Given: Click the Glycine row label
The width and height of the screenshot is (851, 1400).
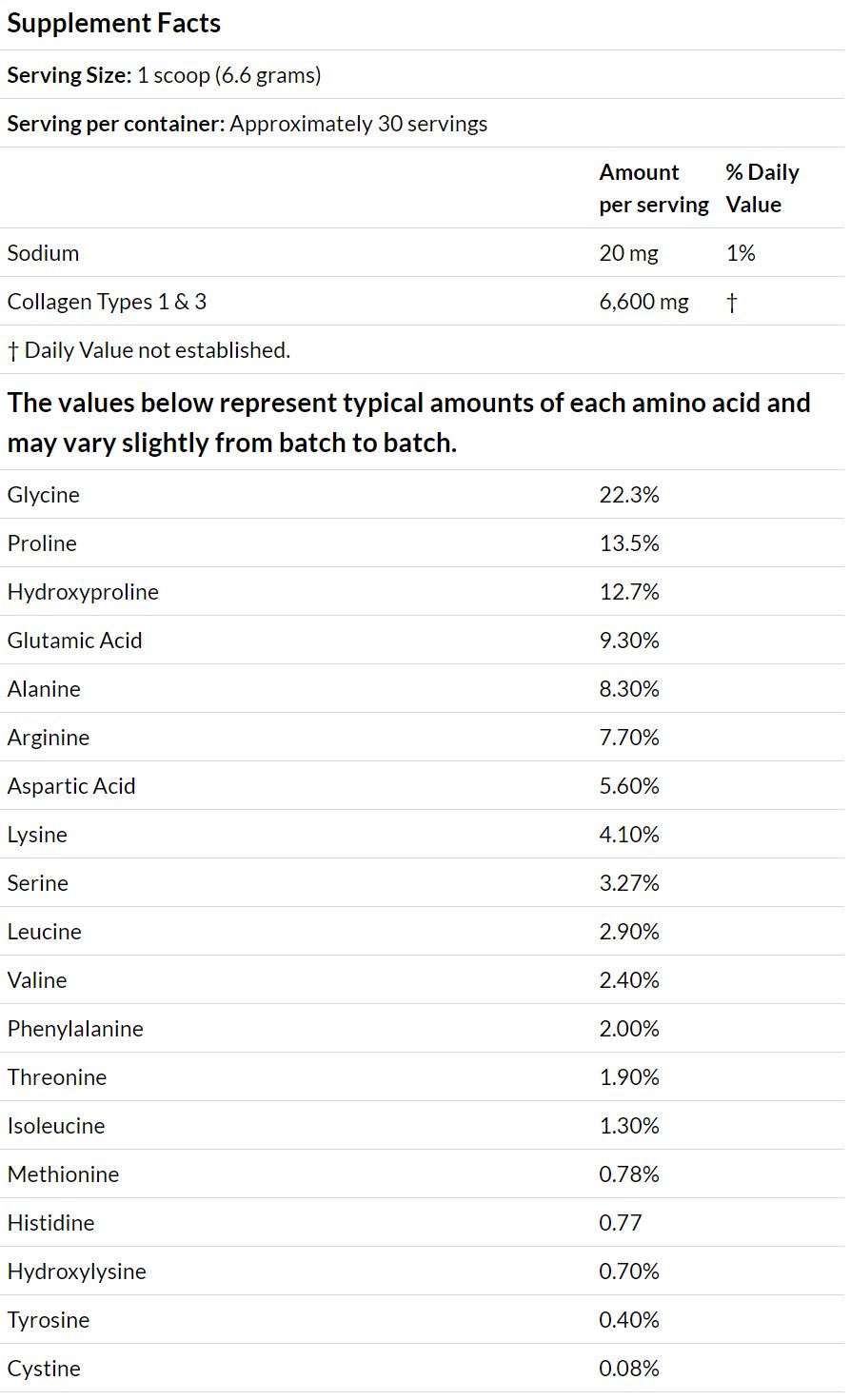Looking at the screenshot, I should pos(43,495).
